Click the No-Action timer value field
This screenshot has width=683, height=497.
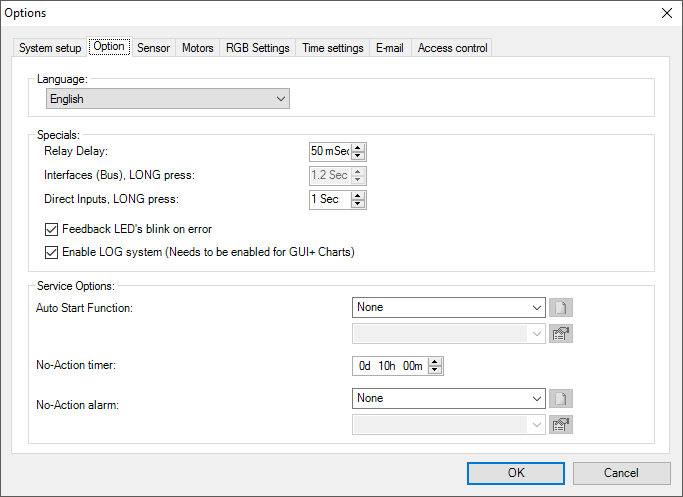click(x=390, y=366)
